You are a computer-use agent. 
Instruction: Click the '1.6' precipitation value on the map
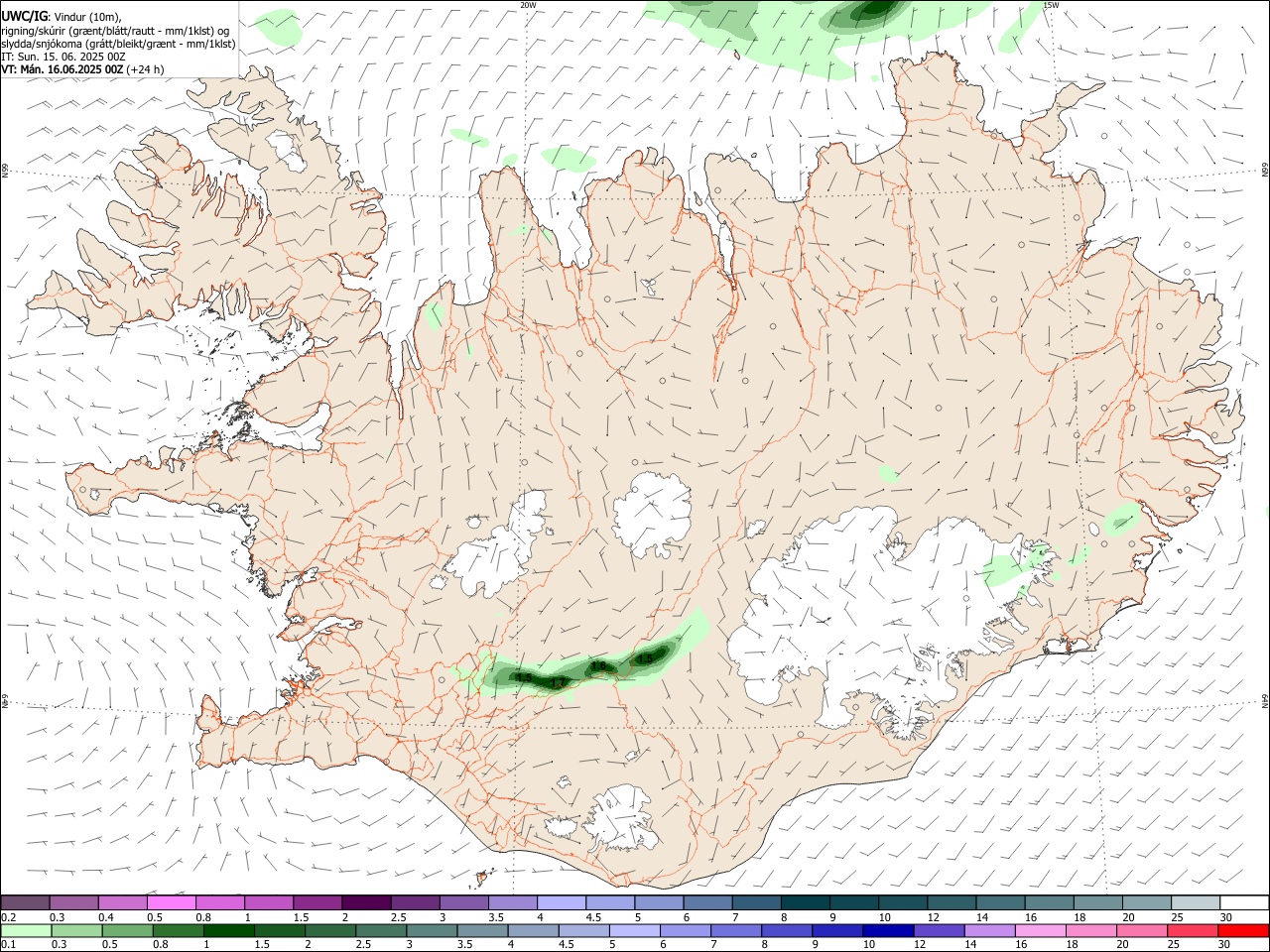click(598, 666)
